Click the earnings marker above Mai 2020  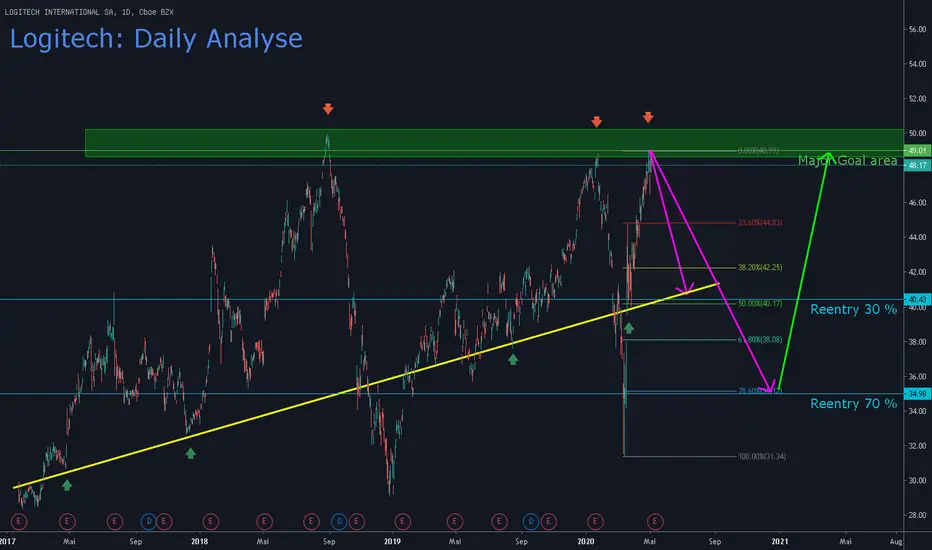pos(655,521)
